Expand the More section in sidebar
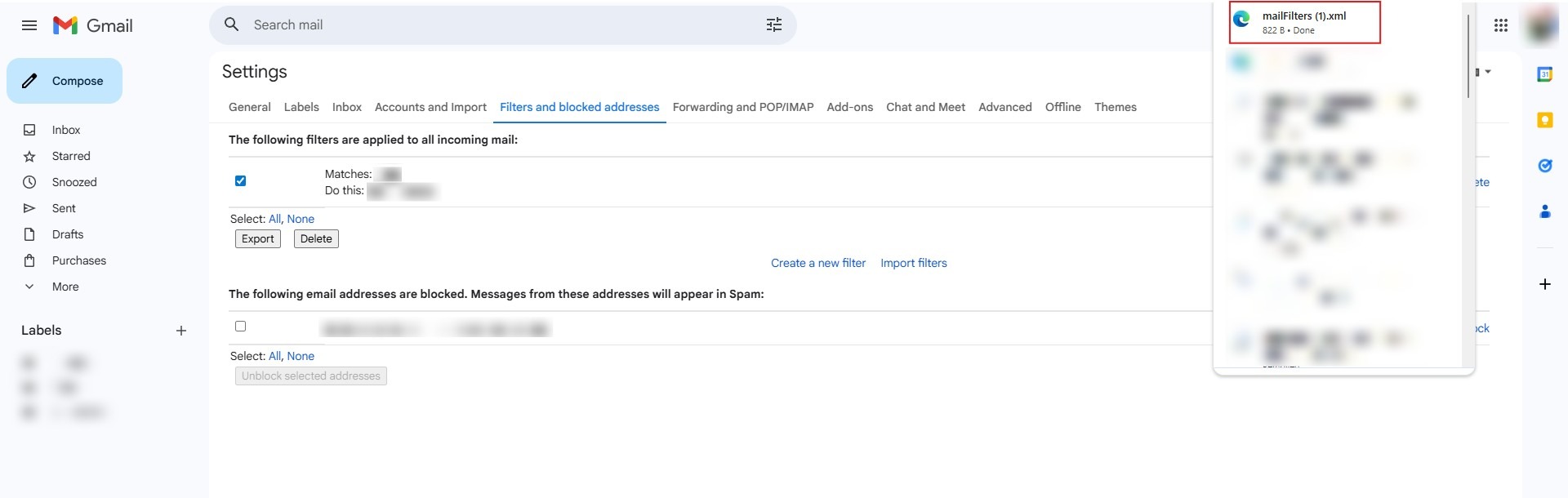Image resolution: width=1568 pixels, height=498 pixels. coord(65,287)
